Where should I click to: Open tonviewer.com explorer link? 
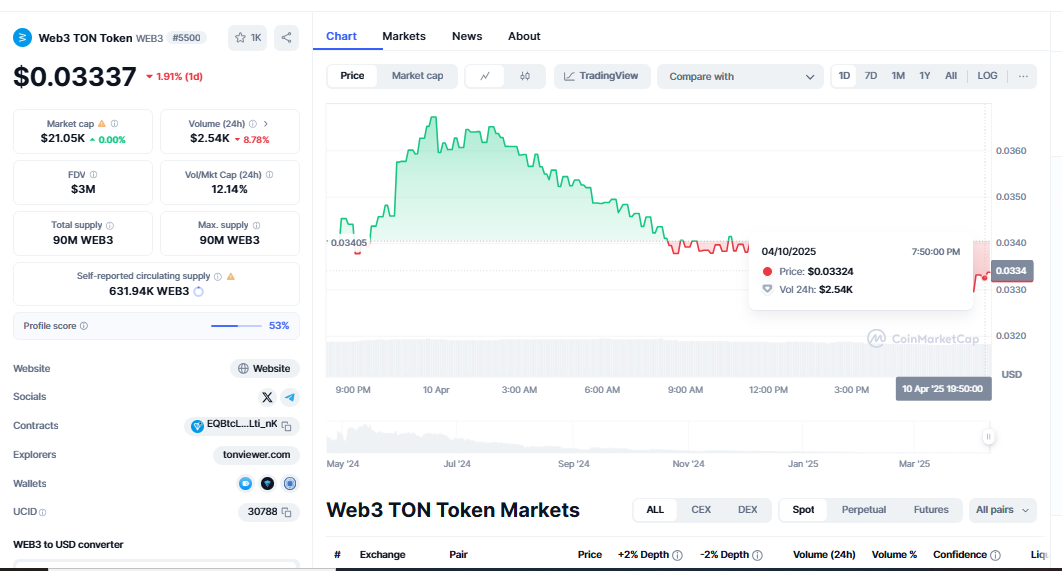tap(257, 454)
